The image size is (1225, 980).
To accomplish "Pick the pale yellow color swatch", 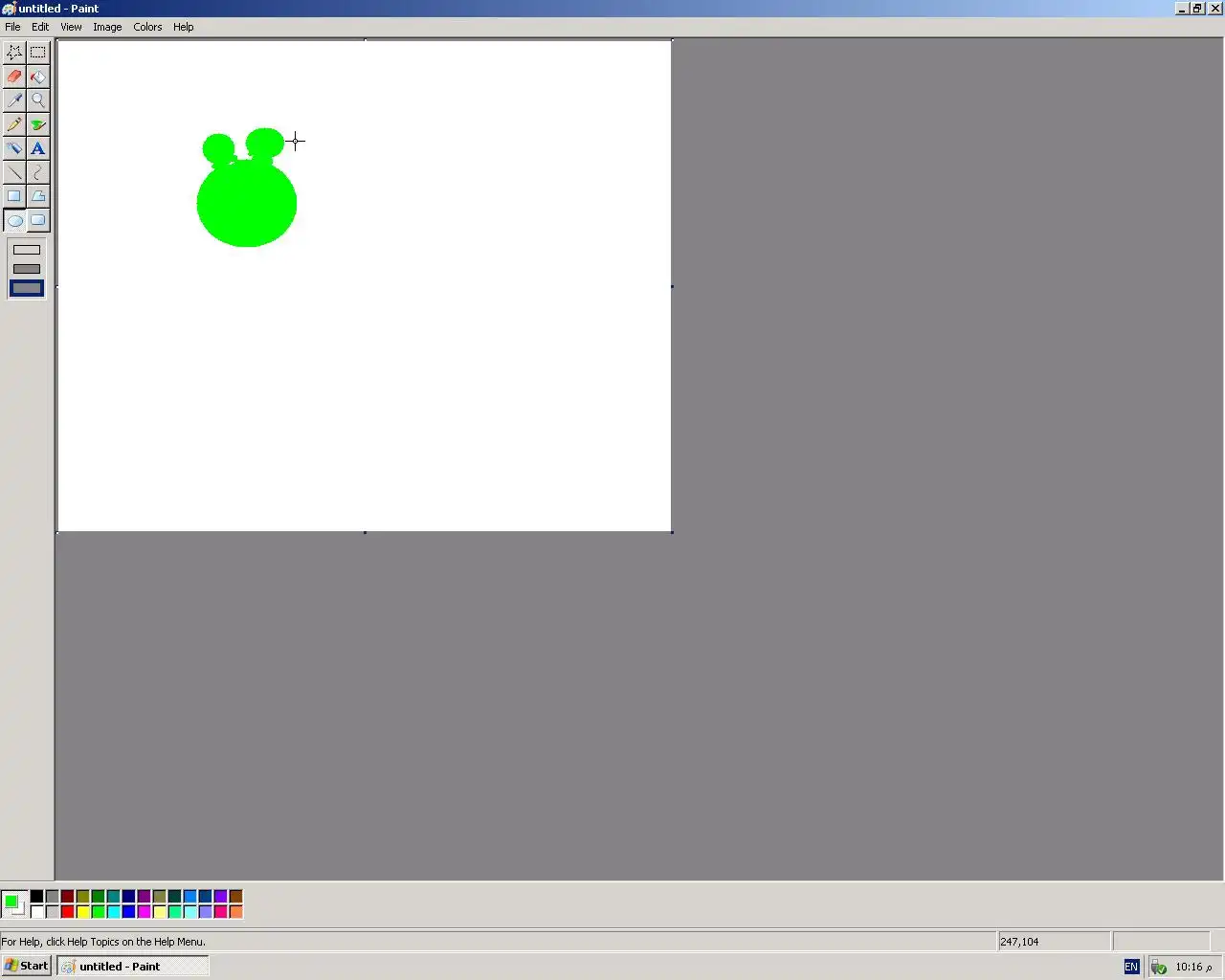I will (x=159, y=912).
